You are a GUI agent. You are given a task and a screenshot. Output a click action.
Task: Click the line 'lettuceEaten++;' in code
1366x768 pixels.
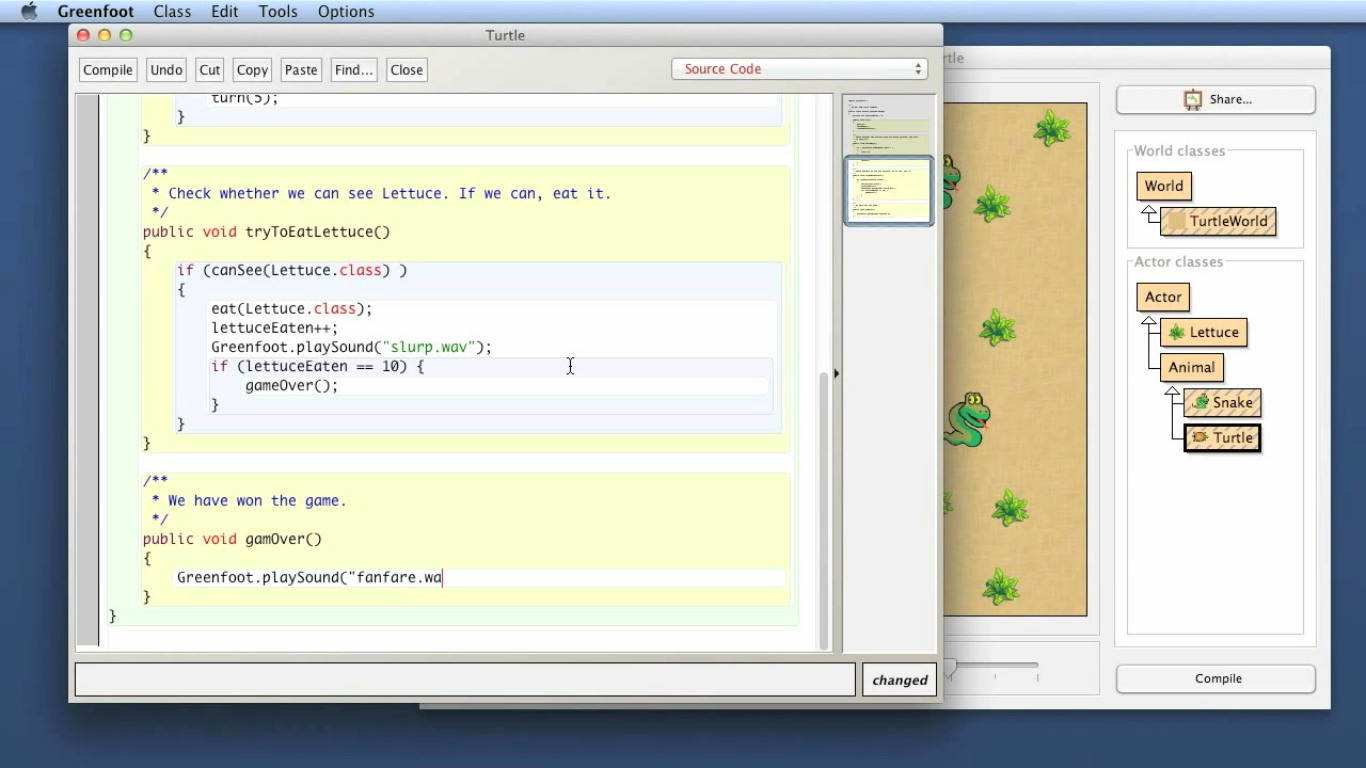click(275, 328)
